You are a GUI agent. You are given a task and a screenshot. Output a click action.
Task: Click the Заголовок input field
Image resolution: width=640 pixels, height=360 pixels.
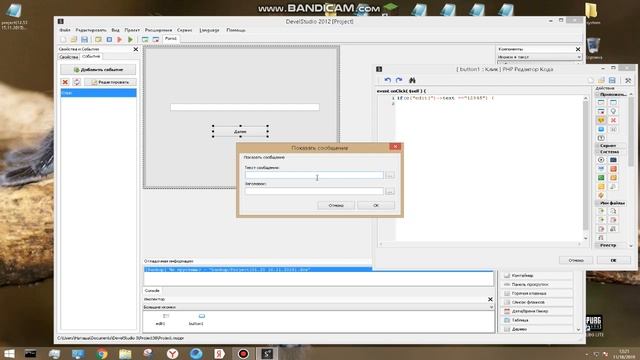[x=314, y=191]
